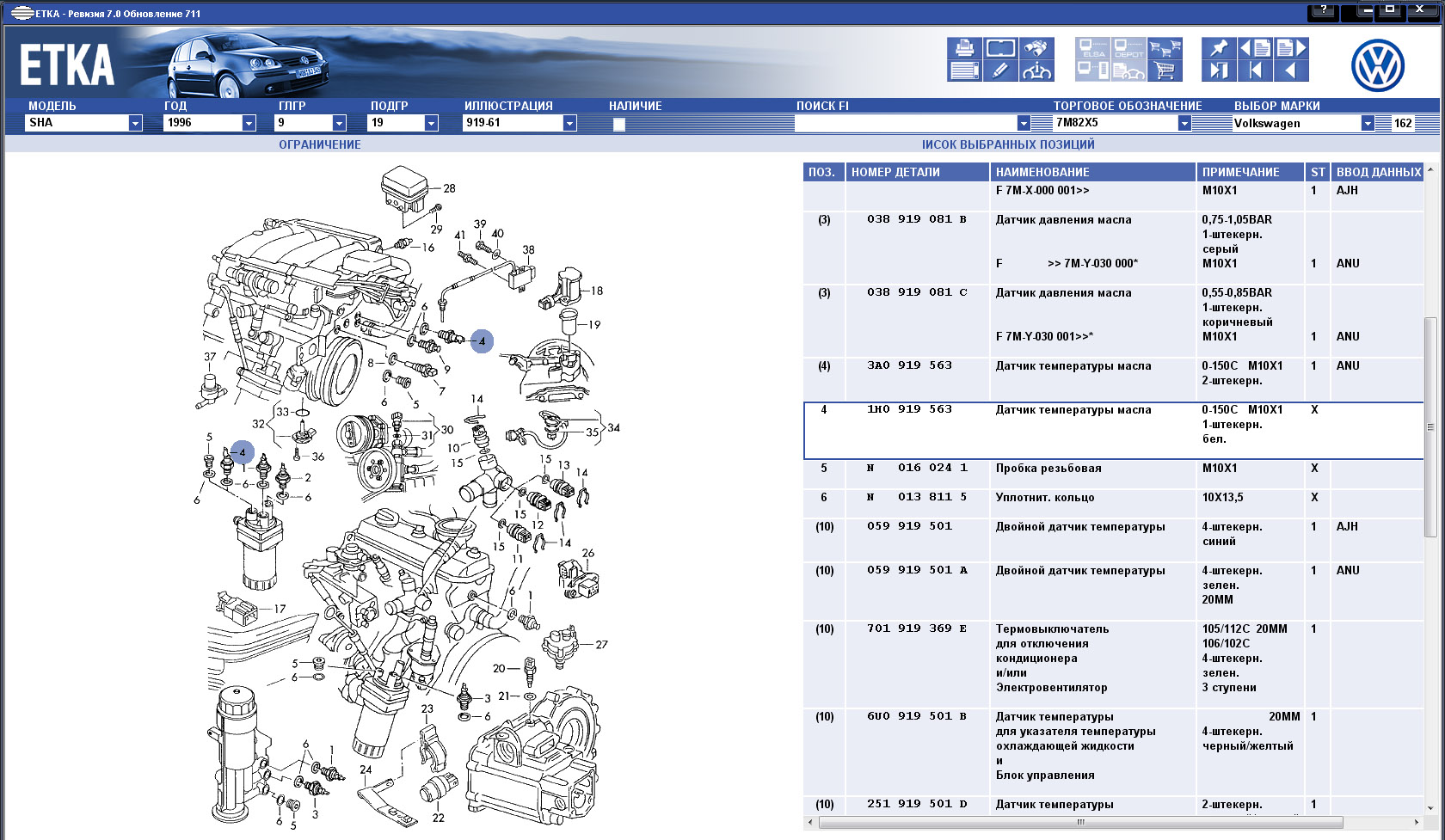Click the parts list scroll-right arrow
Viewport: 1445px width, 840px height.
(x=1417, y=822)
